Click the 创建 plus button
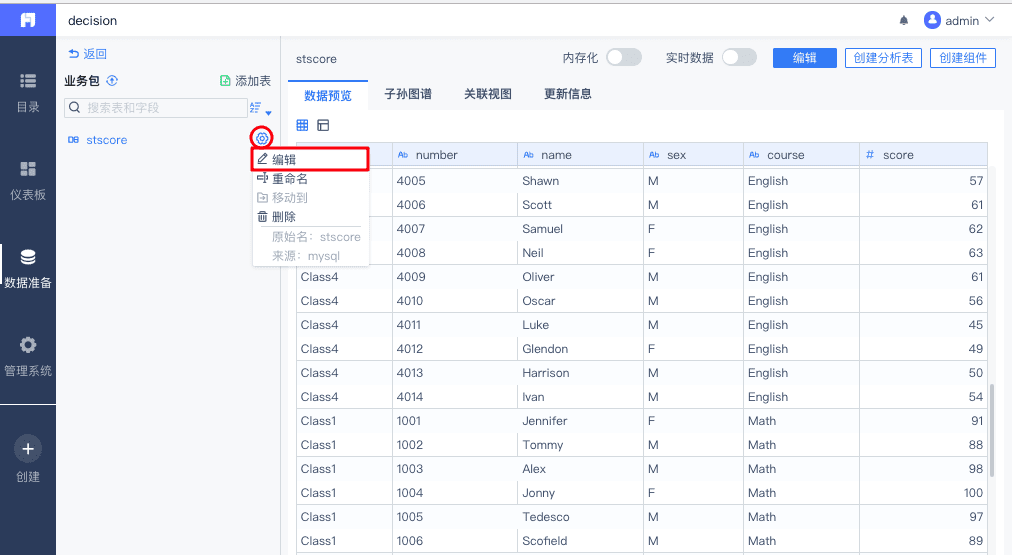Viewport: 1012px width, 555px height. pyautogui.click(x=28, y=449)
